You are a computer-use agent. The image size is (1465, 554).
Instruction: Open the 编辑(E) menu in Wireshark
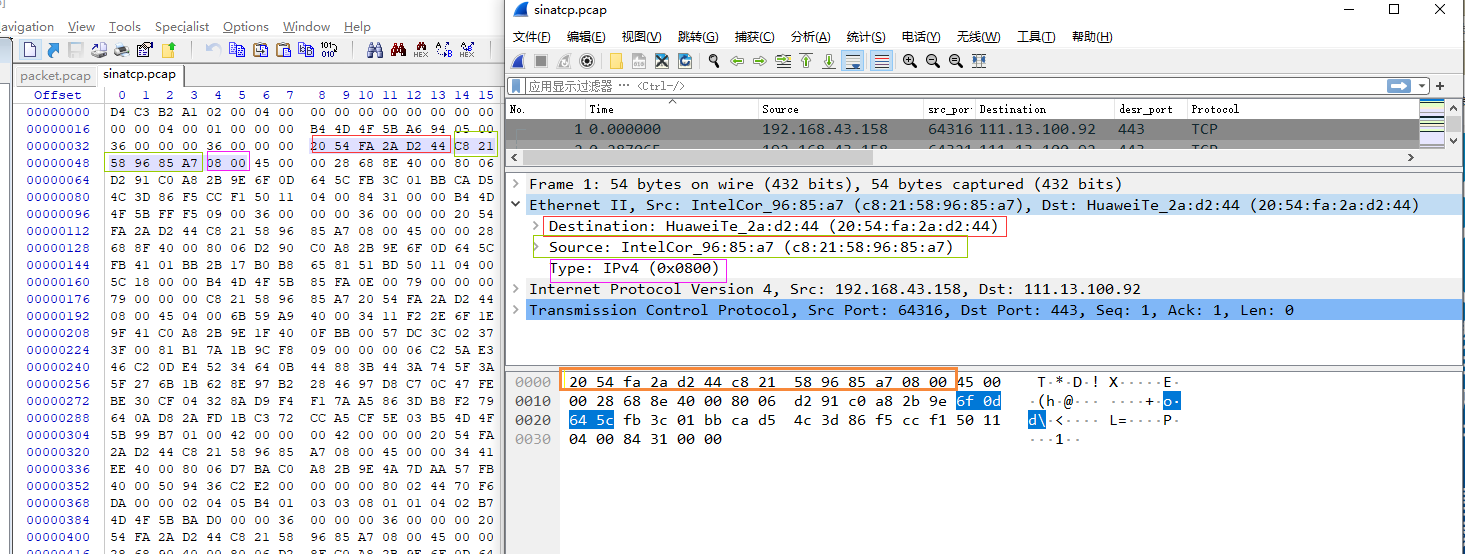click(x=586, y=36)
